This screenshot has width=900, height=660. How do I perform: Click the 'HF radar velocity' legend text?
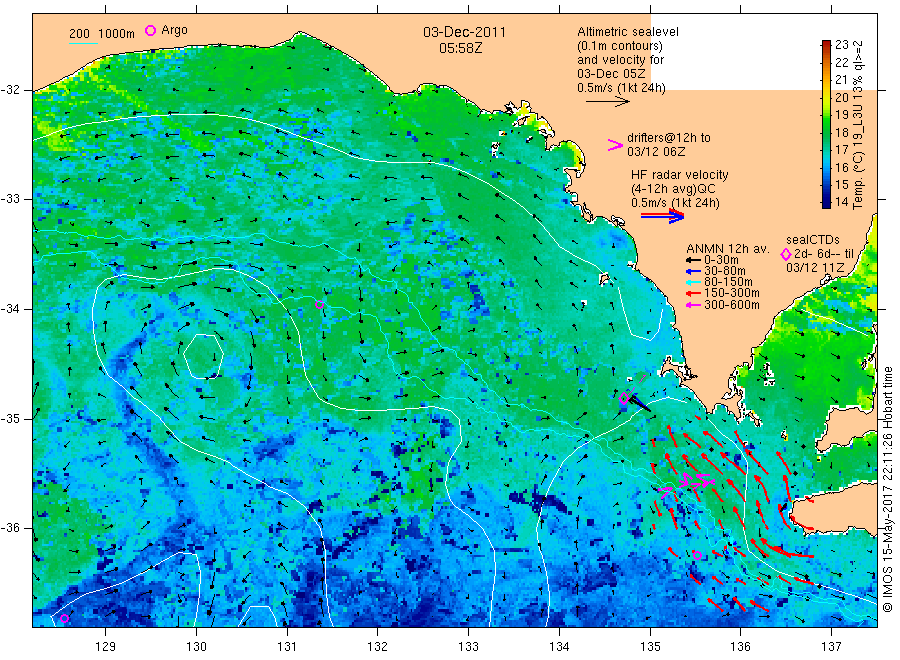[x=680, y=175]
